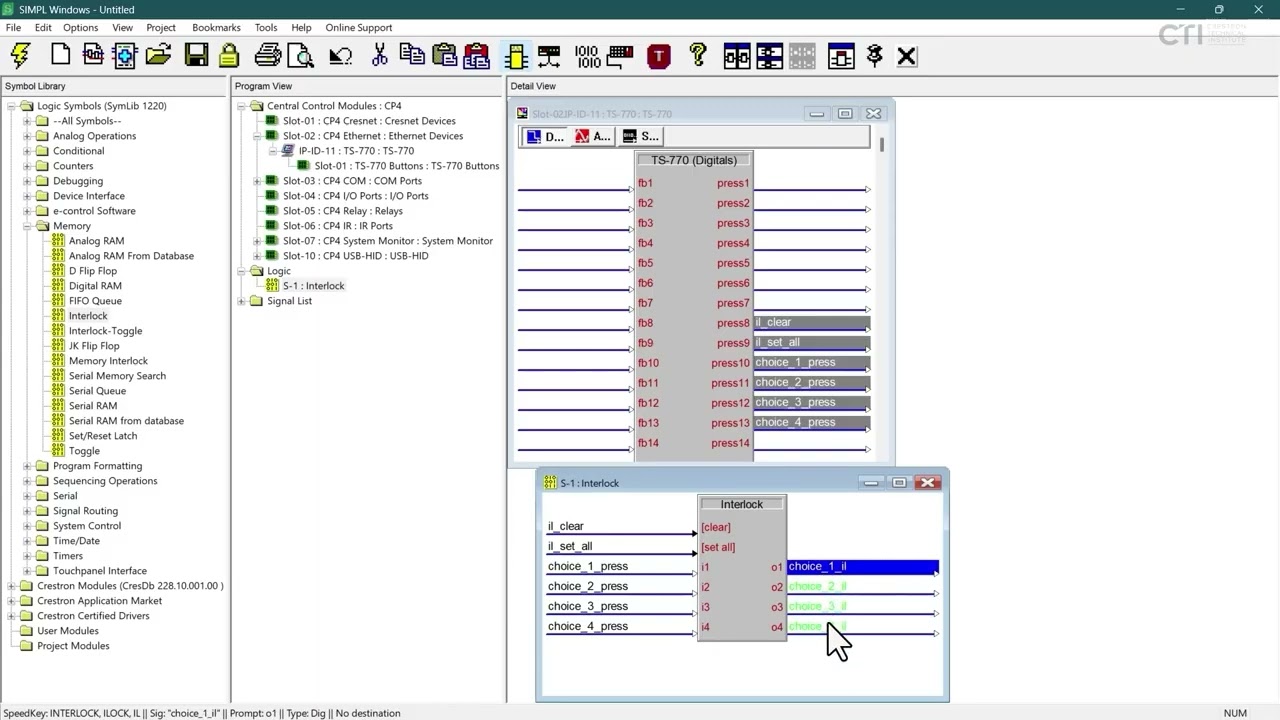Click the tile windows toolbar icon
1280x720 pixels.
coord(769,56)
